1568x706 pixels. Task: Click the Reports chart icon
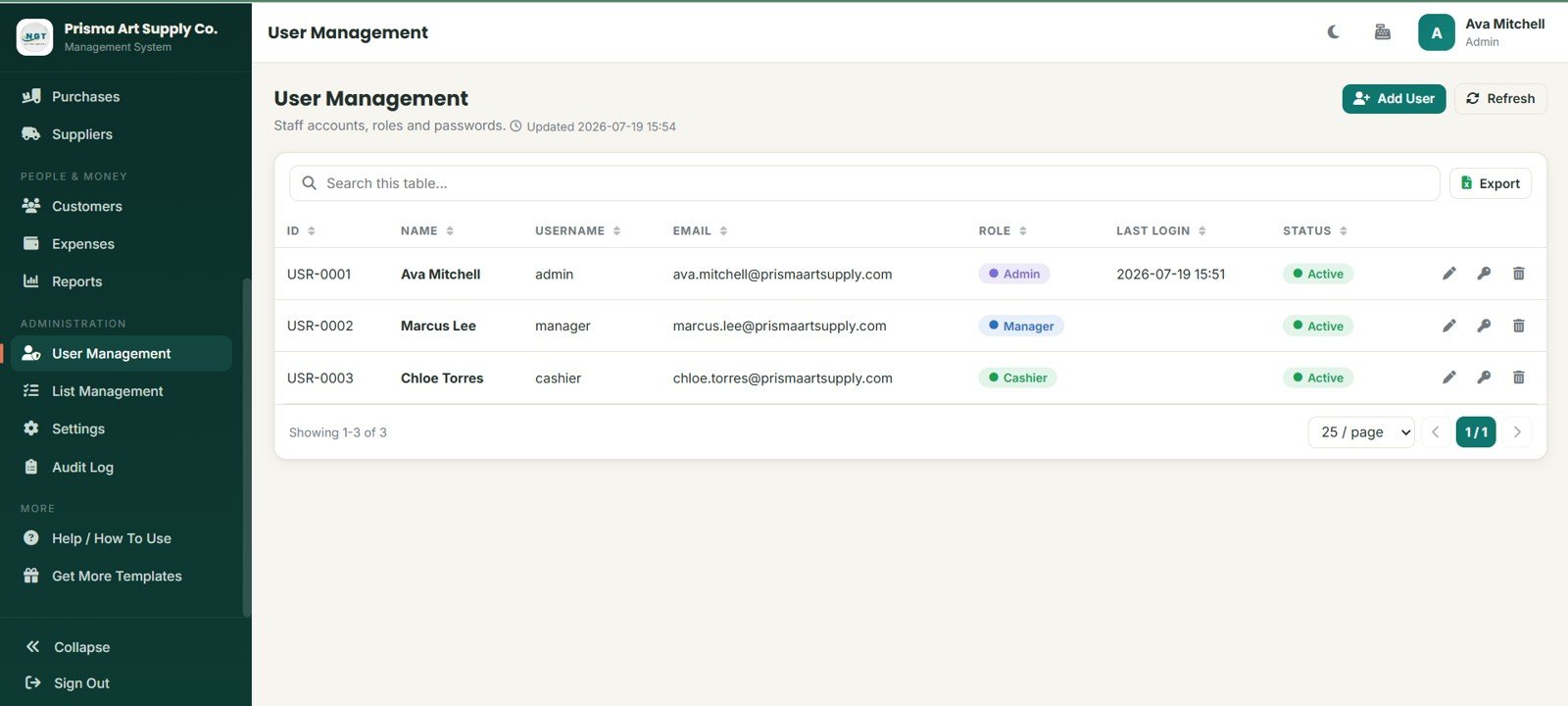pyautogui.click(x=31, y=281)
